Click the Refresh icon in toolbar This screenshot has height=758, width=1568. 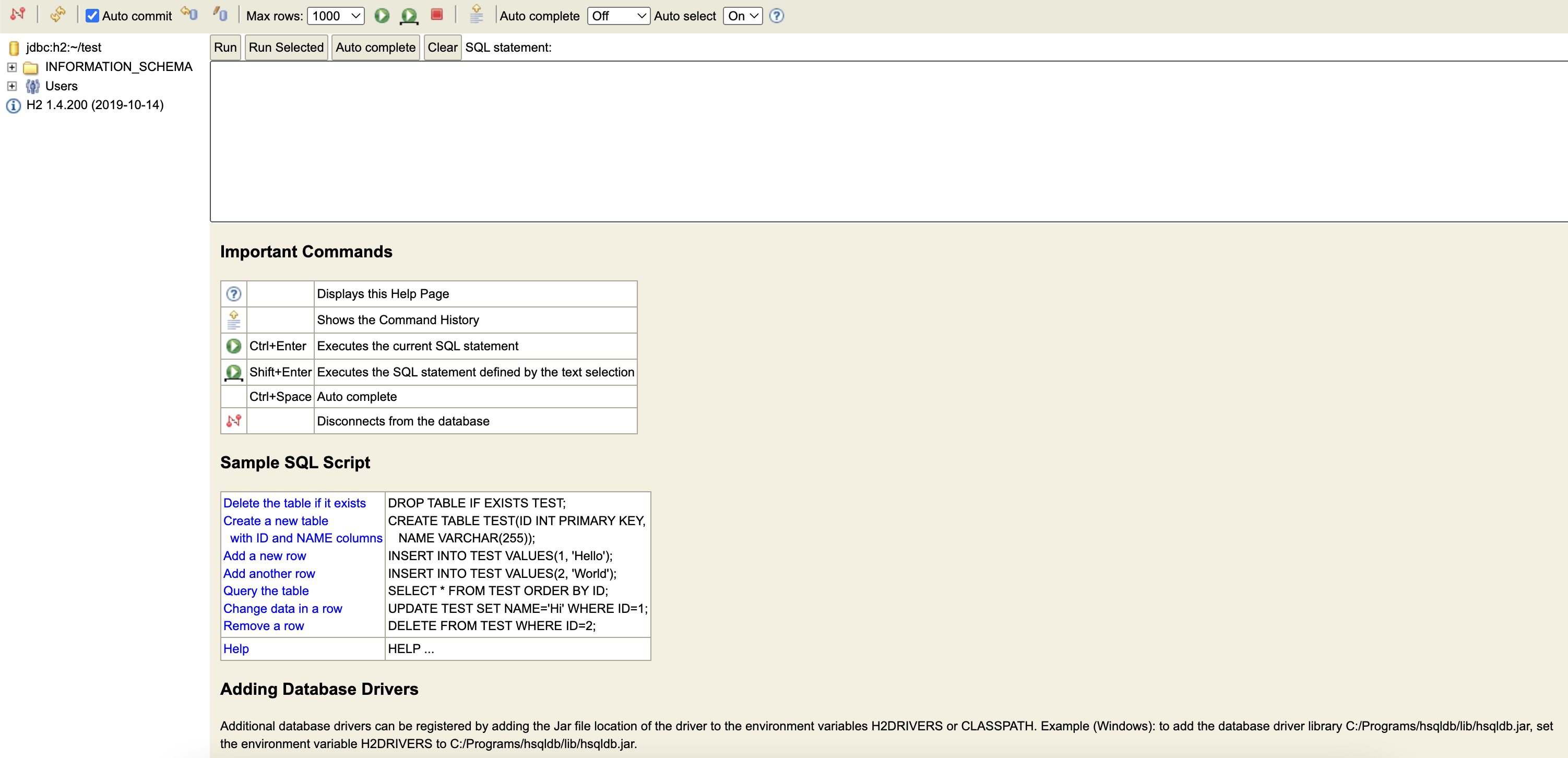(58, 14)
